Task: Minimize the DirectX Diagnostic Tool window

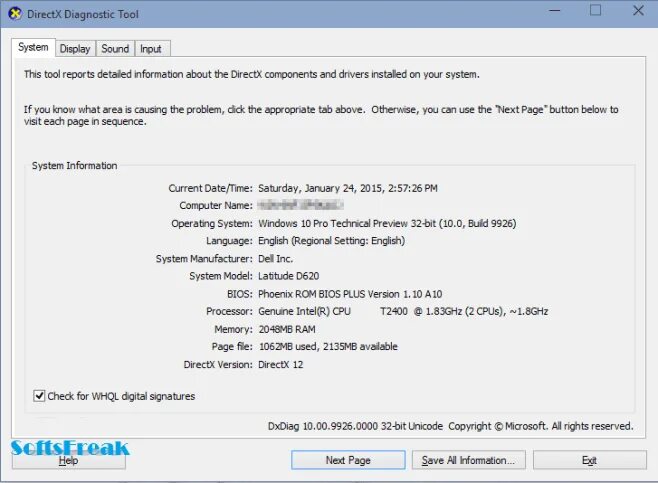Action: [x=555, y=10]
